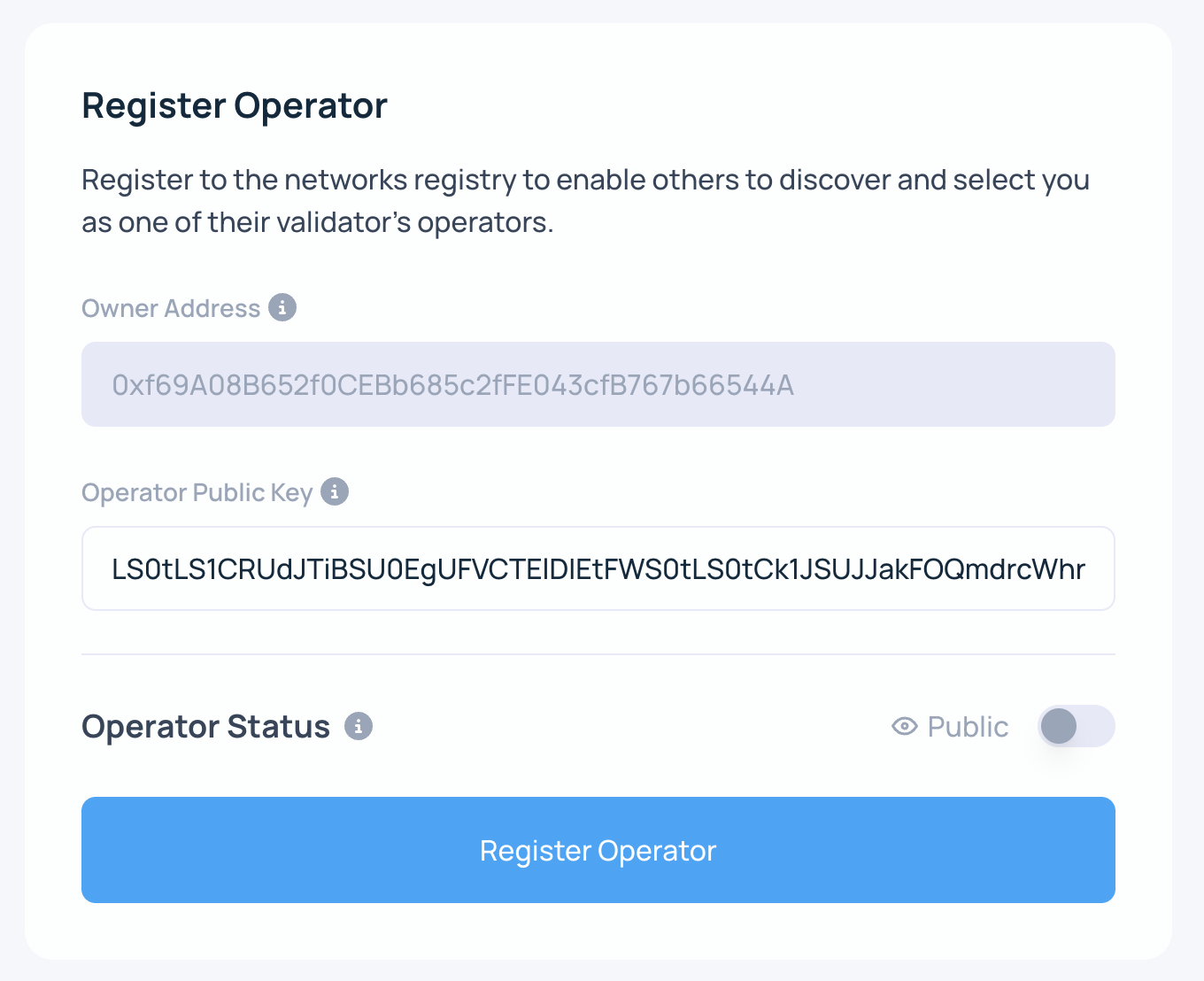Viewport: 1204px width, 981px height.
Task: Open the Operator Status info tooltip icon
Action: [359, 726]
